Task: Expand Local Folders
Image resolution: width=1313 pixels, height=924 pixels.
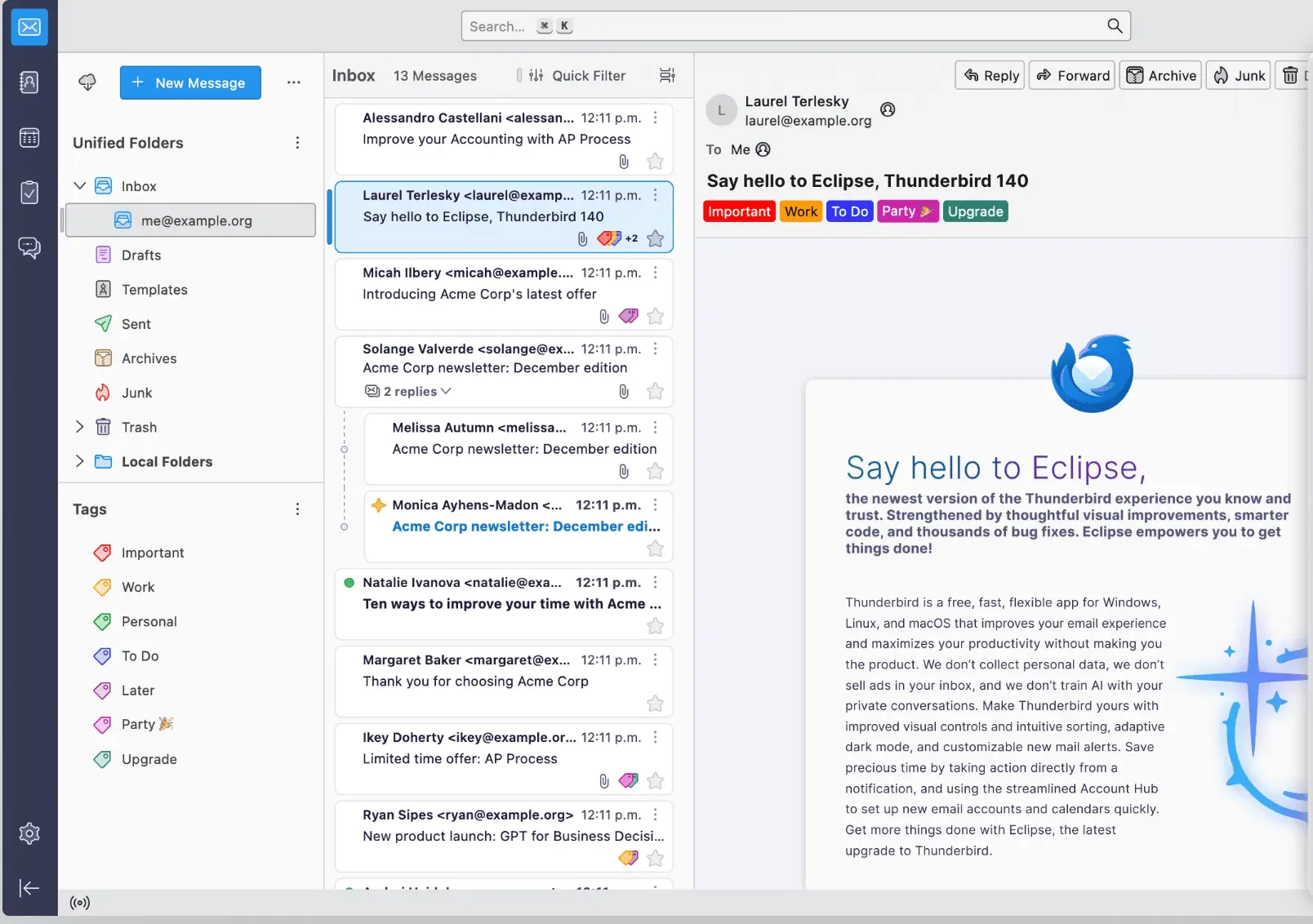Action: point(79,461)
